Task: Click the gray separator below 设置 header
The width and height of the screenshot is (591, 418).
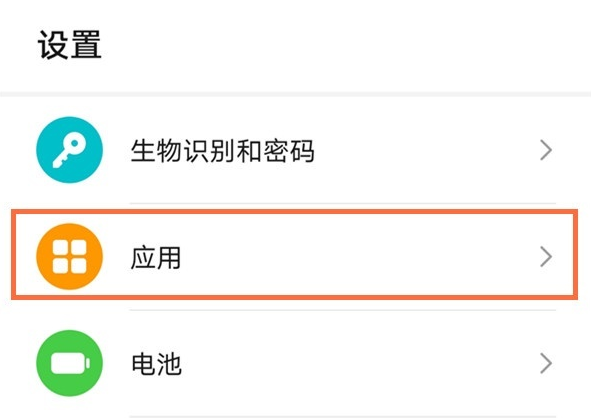Action: (x=296, y=93)
